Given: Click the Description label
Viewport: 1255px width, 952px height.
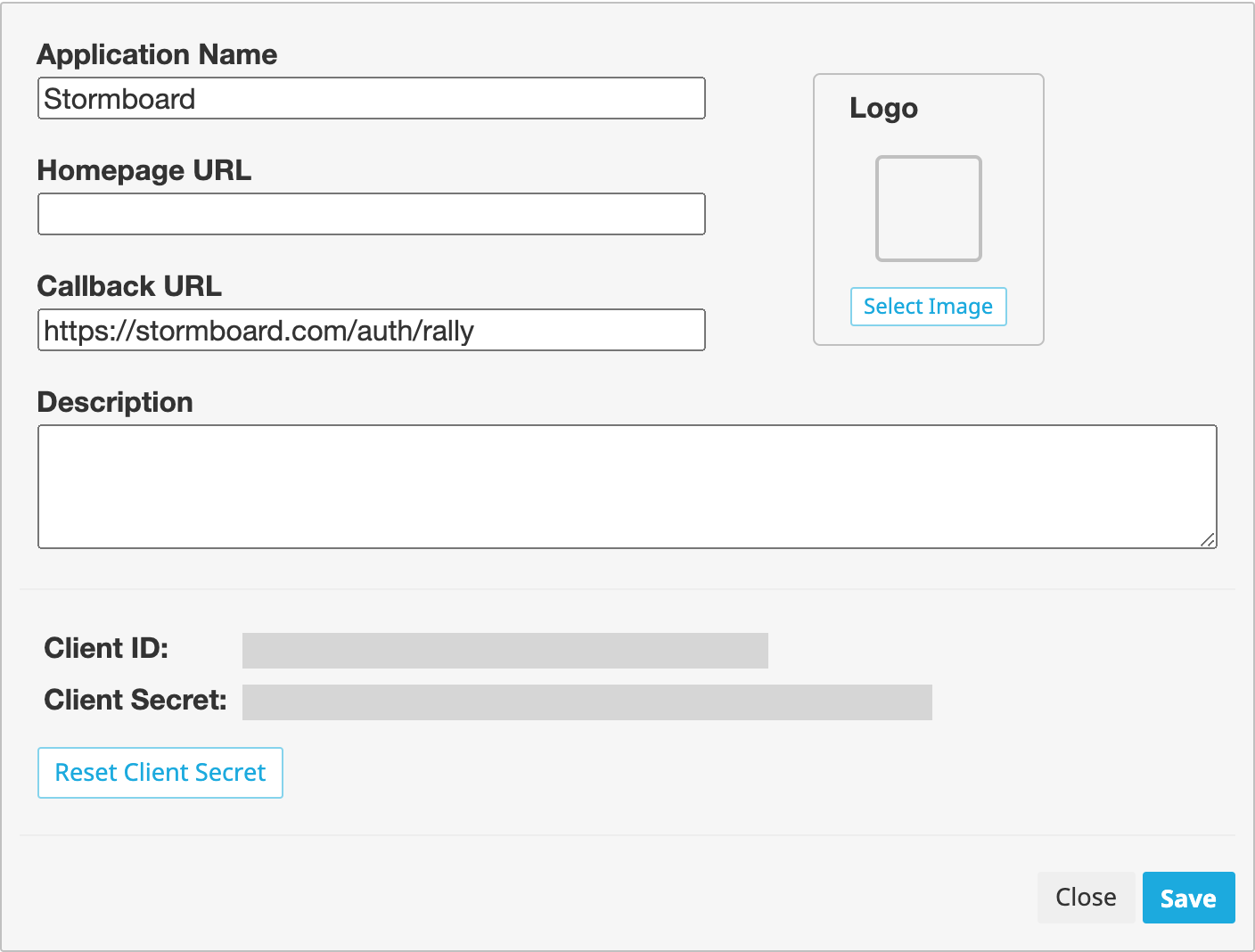Looking at the screenshot, I should click(x=115, y=402).
